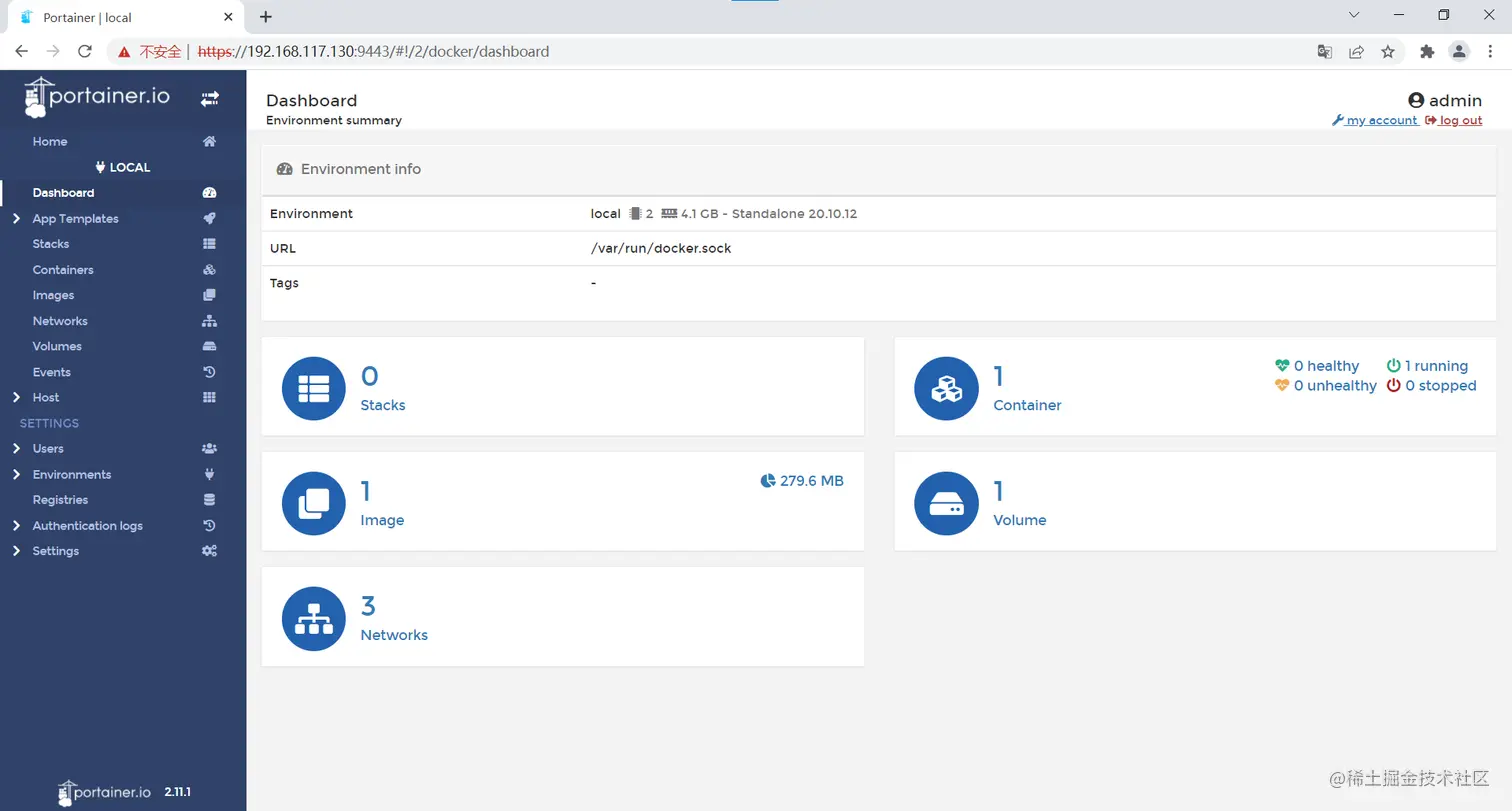
Task: Click the round Networks tile icon
Action: click(x=314, y=619)
